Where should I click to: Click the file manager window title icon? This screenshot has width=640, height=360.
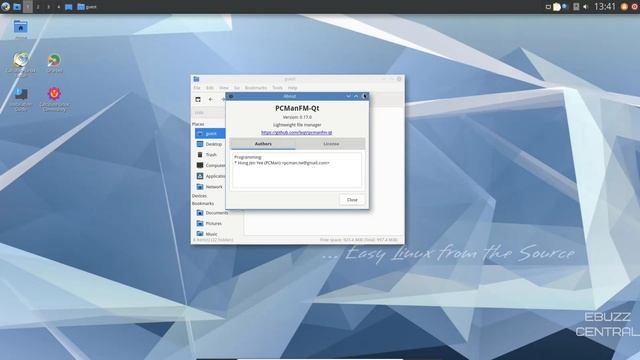[196, 79]
